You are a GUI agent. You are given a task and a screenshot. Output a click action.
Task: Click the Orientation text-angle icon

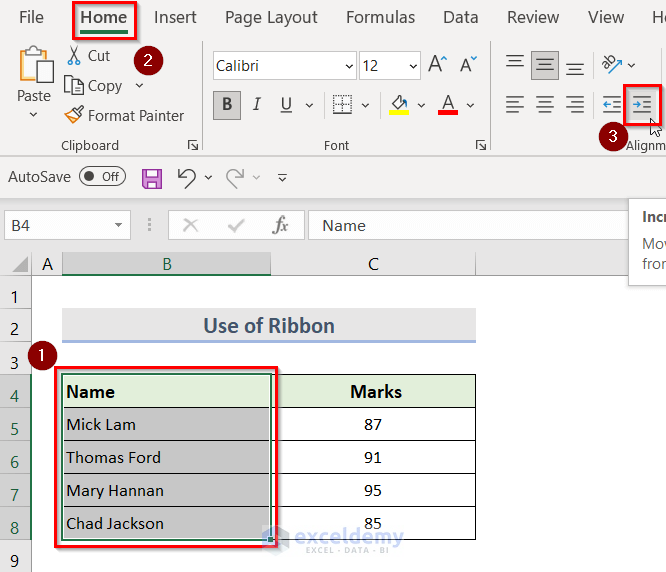612,65
